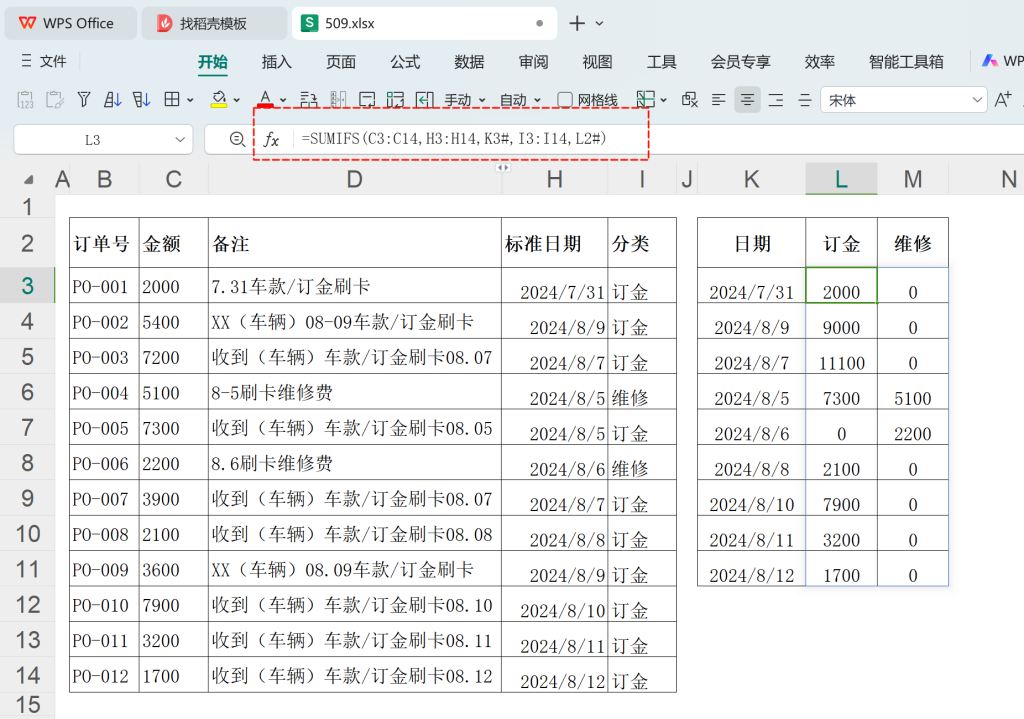This screenshot has width=1024, height=719.
Task: Open the 智能工具箱 tab
Action: pos(906,62)
